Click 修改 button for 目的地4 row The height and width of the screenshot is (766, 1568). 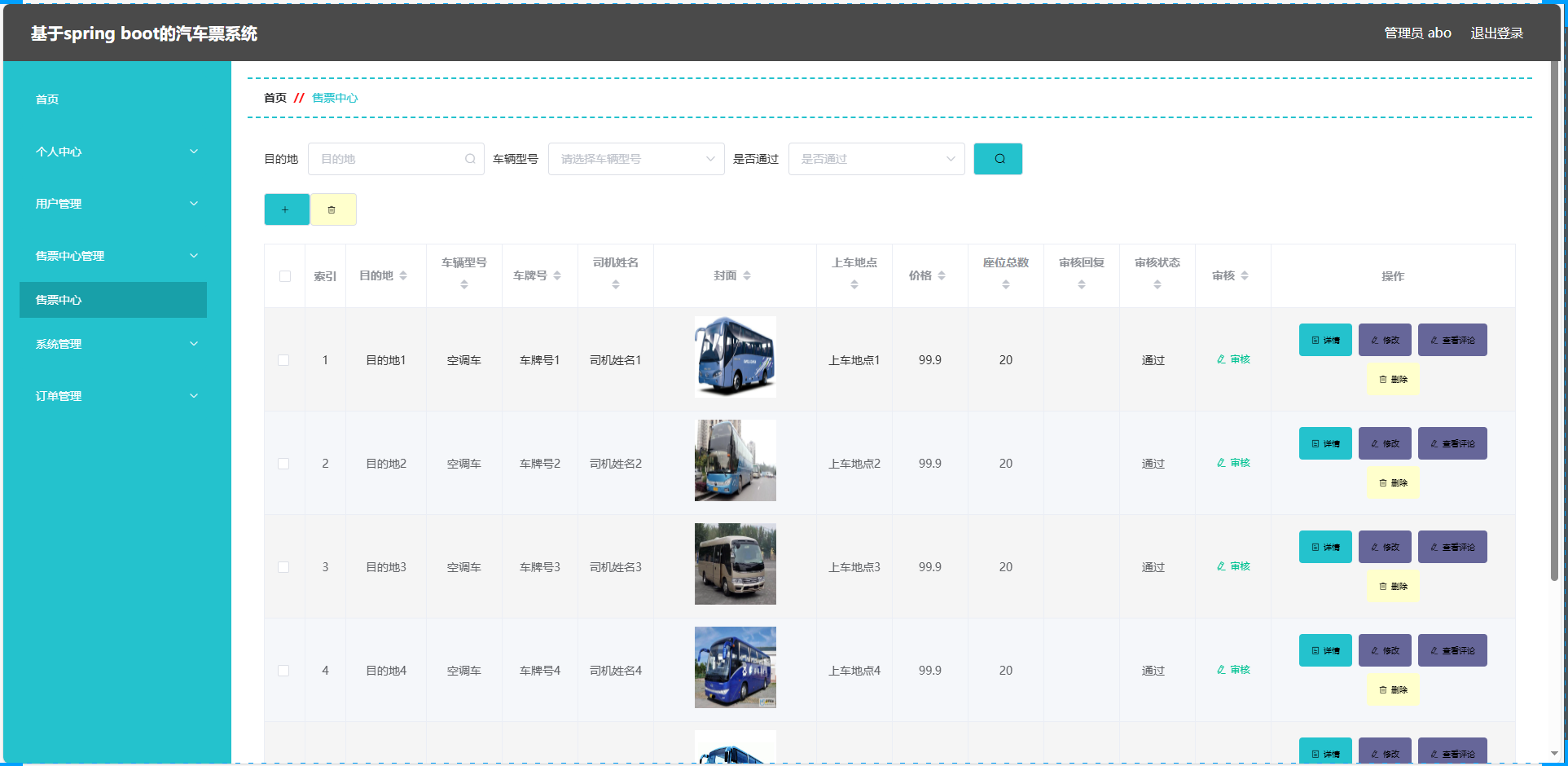[1385, 650]
